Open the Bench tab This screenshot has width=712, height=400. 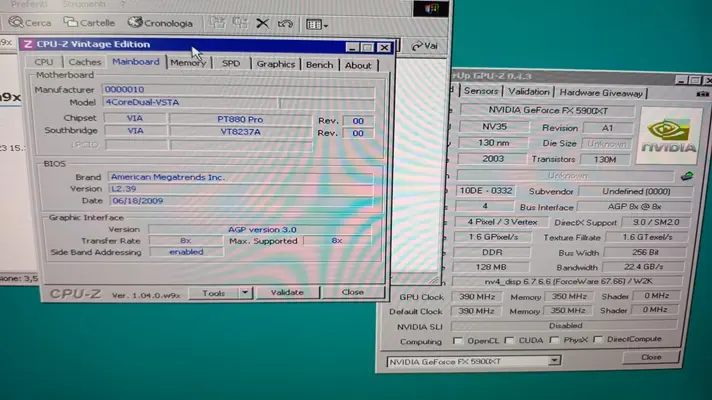tap(319, 64)
